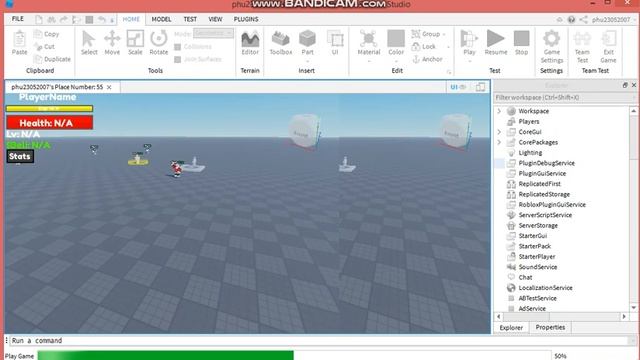
Task: Activate the Select arrow tool
Action: (x=89, y=42)
